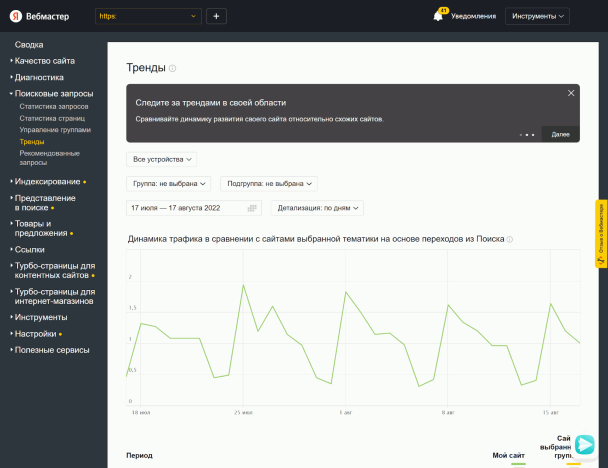608x468 pixels.
Task: Change Детализация: по дням setting
Action: (x=317, y=207)
